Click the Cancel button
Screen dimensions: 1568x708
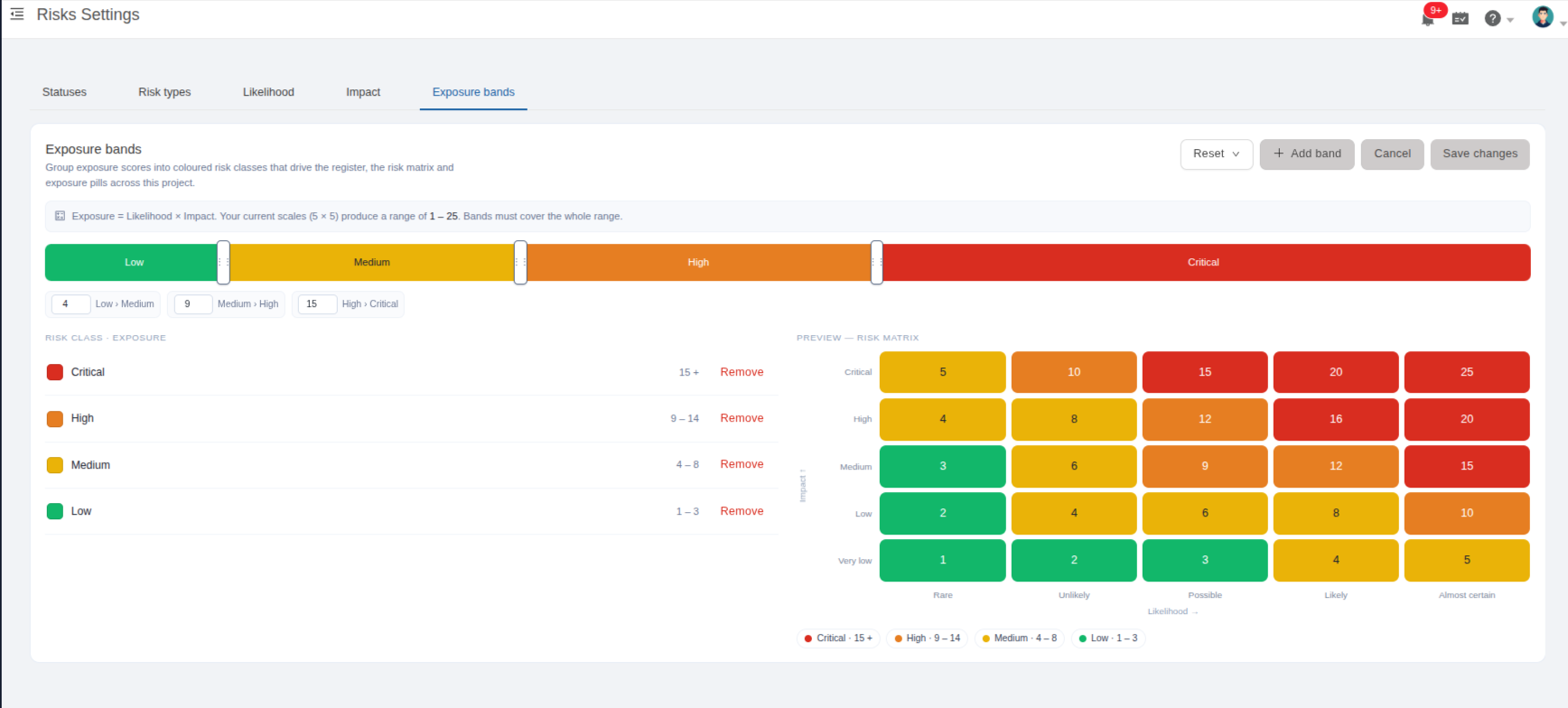point(1392,154)
